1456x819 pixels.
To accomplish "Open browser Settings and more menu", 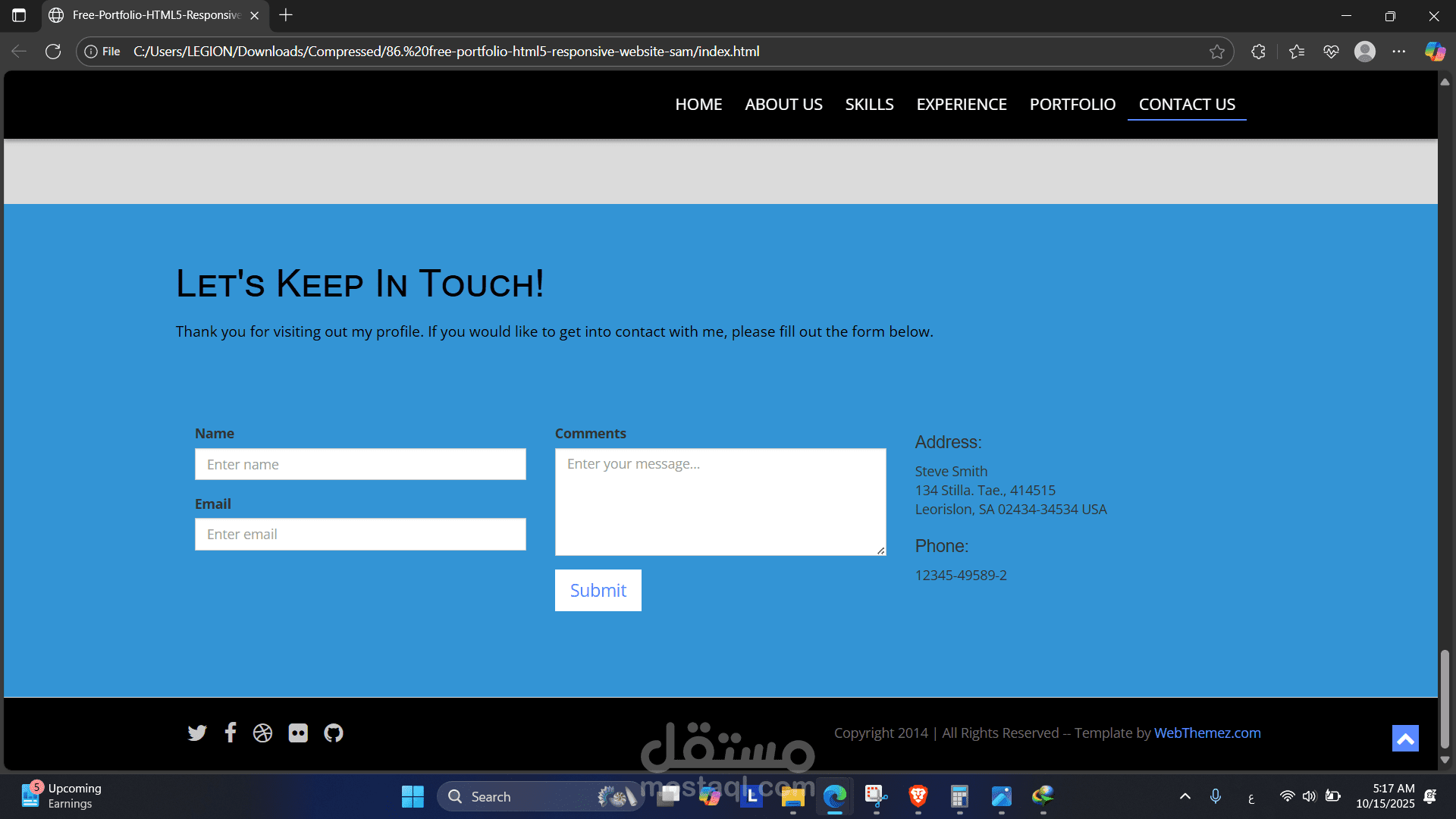I will point(1399,52).
